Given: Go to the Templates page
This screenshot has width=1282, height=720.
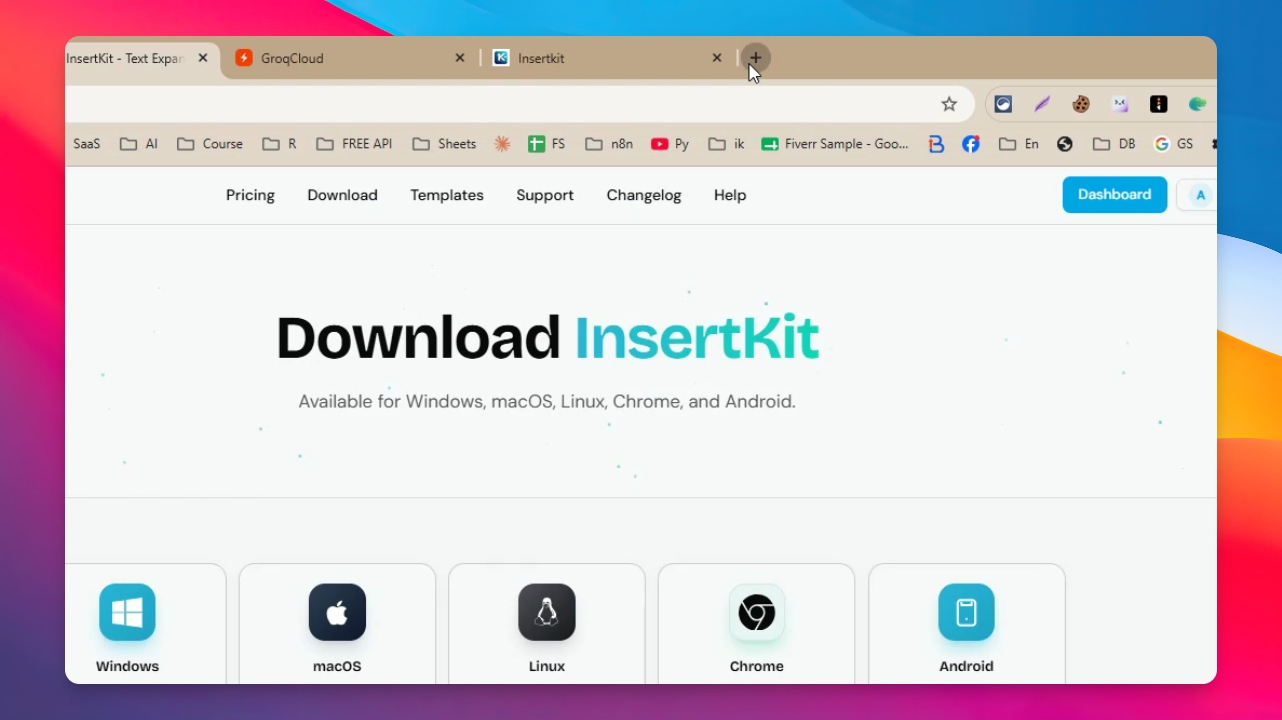Looking at the screenshot, I should 447,195.
